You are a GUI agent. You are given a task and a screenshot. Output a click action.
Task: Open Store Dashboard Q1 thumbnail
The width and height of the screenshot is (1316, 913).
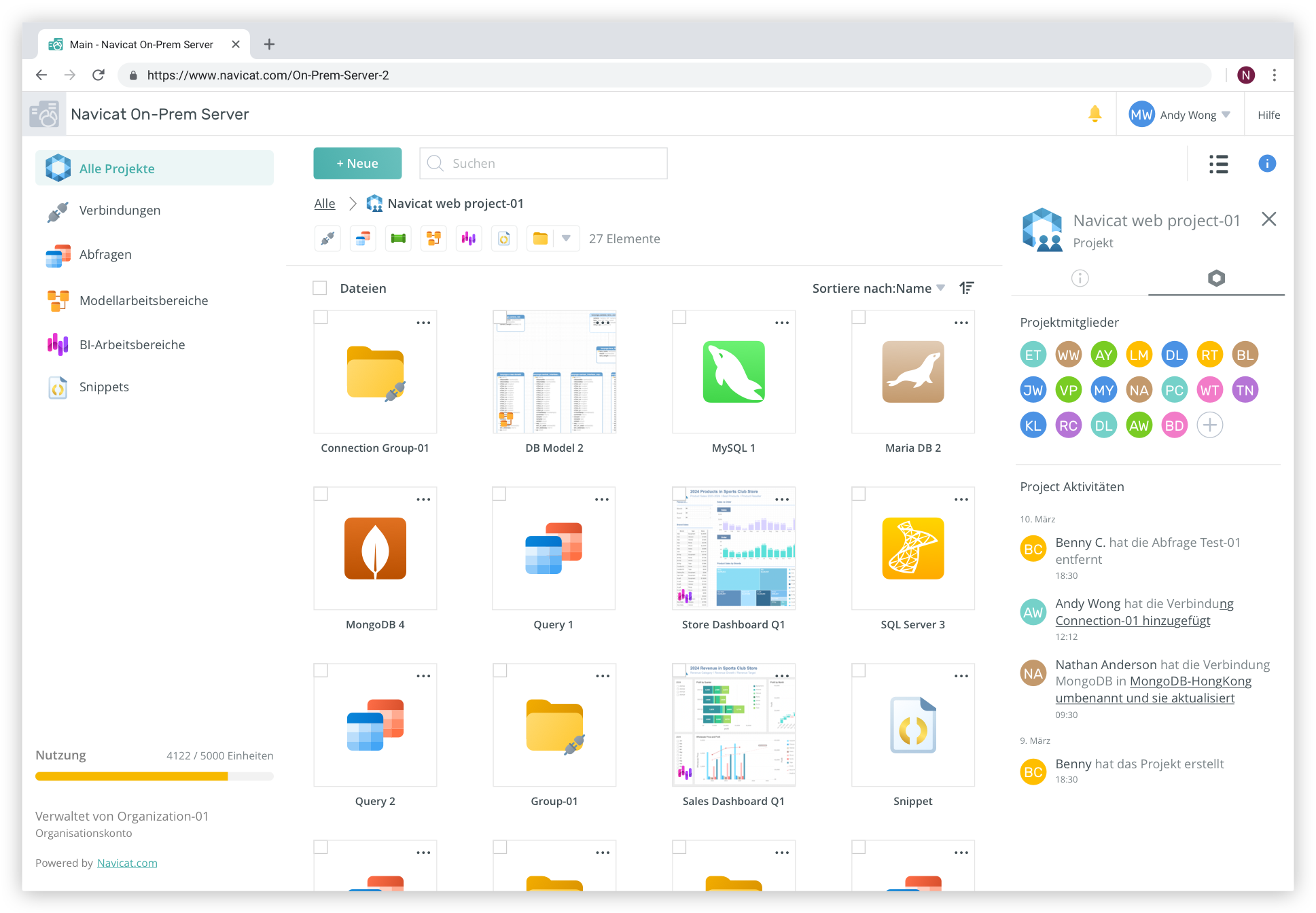tap(734, 548)
